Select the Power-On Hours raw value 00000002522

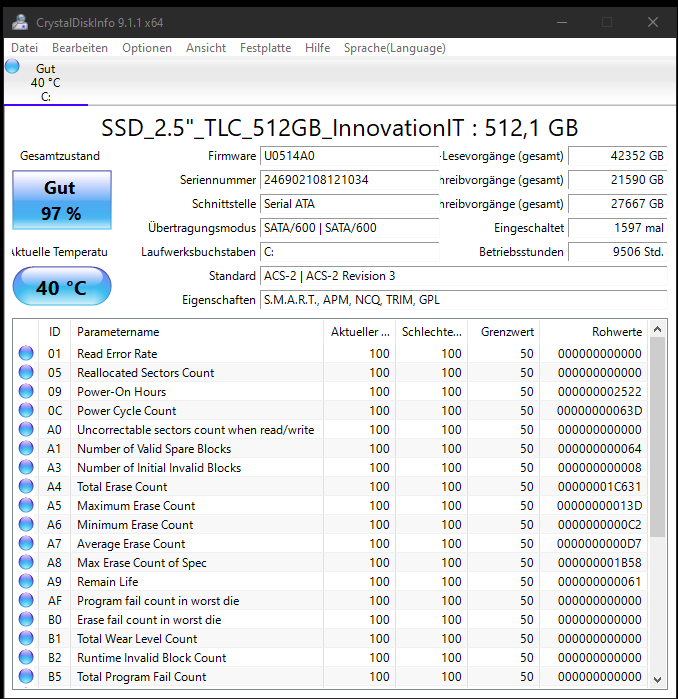[600, 391]
